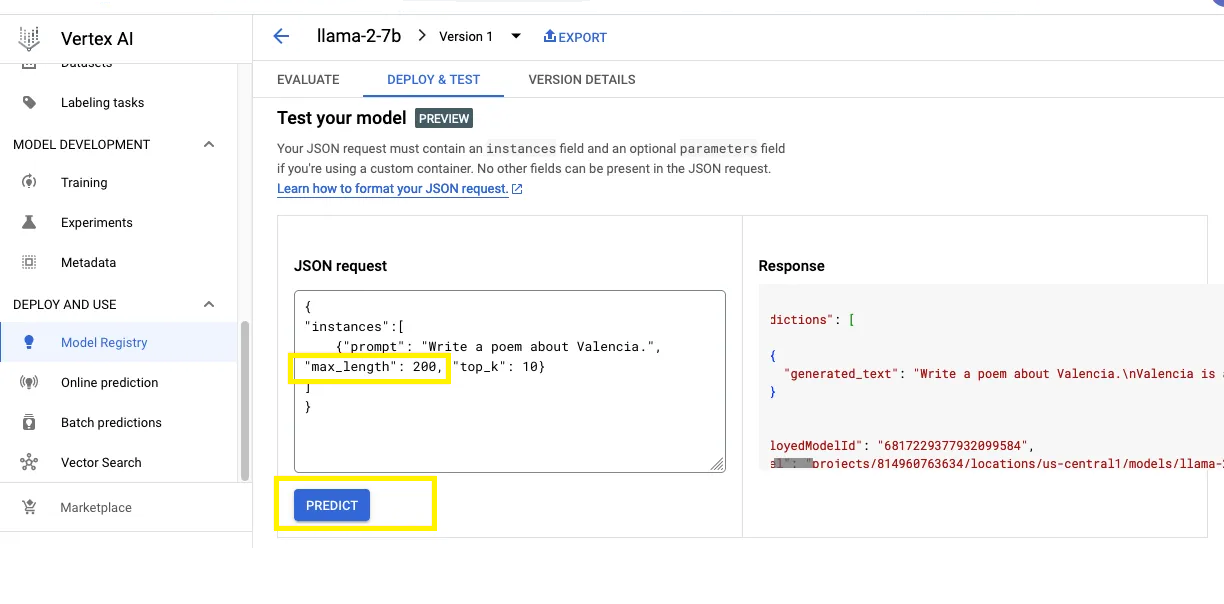Open the Experiments page
Viewport: 1224px width, 604px height.
coord(97,222)
